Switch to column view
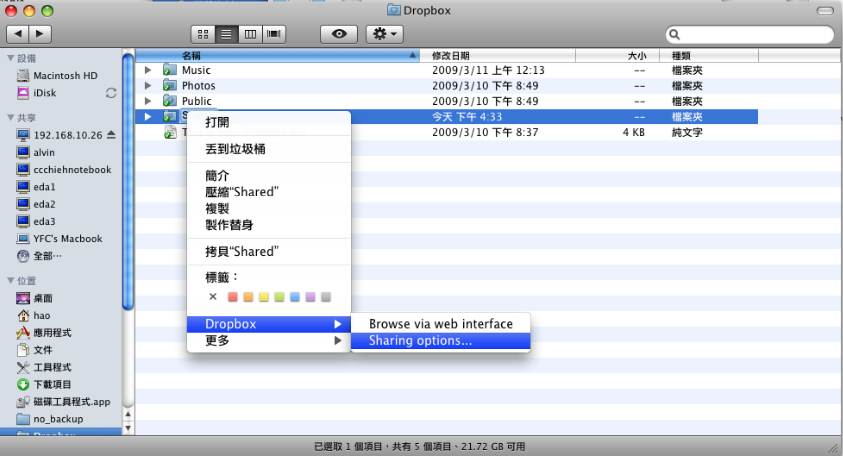Image resolution: width=843 pixels, height=456 pixels. click(x=250, y=34)
